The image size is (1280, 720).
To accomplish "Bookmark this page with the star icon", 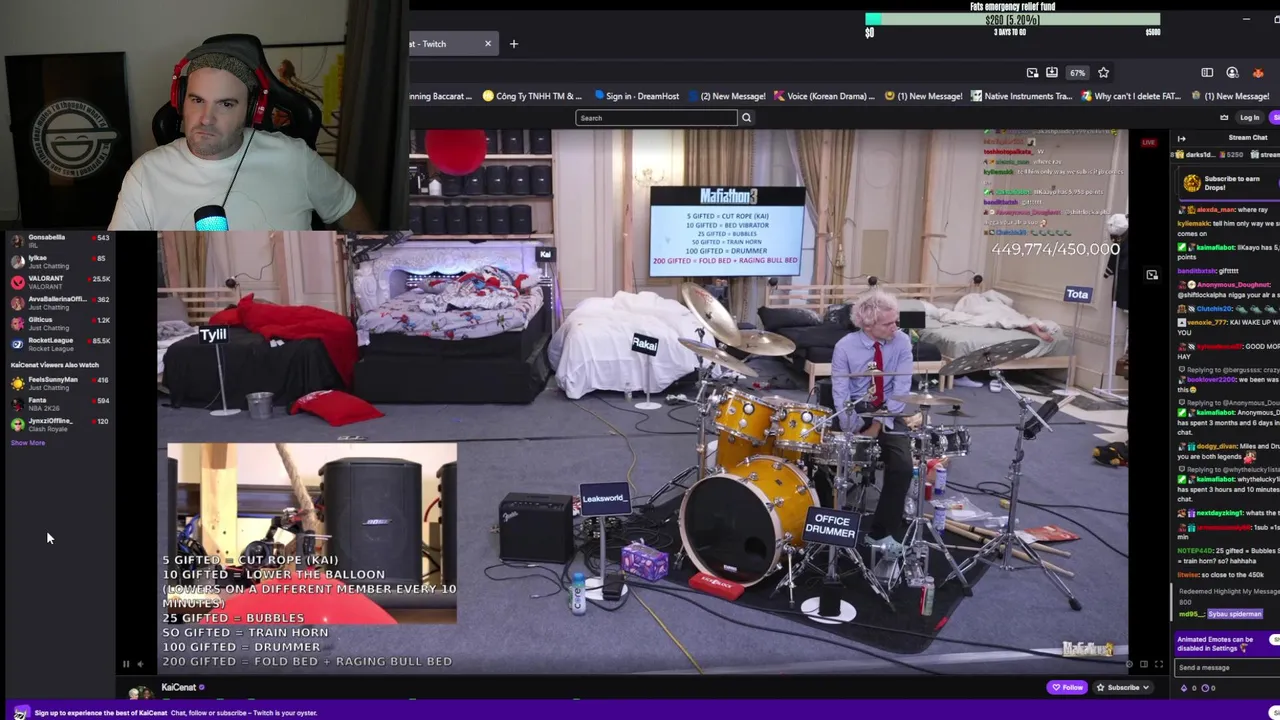I will click(x=1103, y=72).
